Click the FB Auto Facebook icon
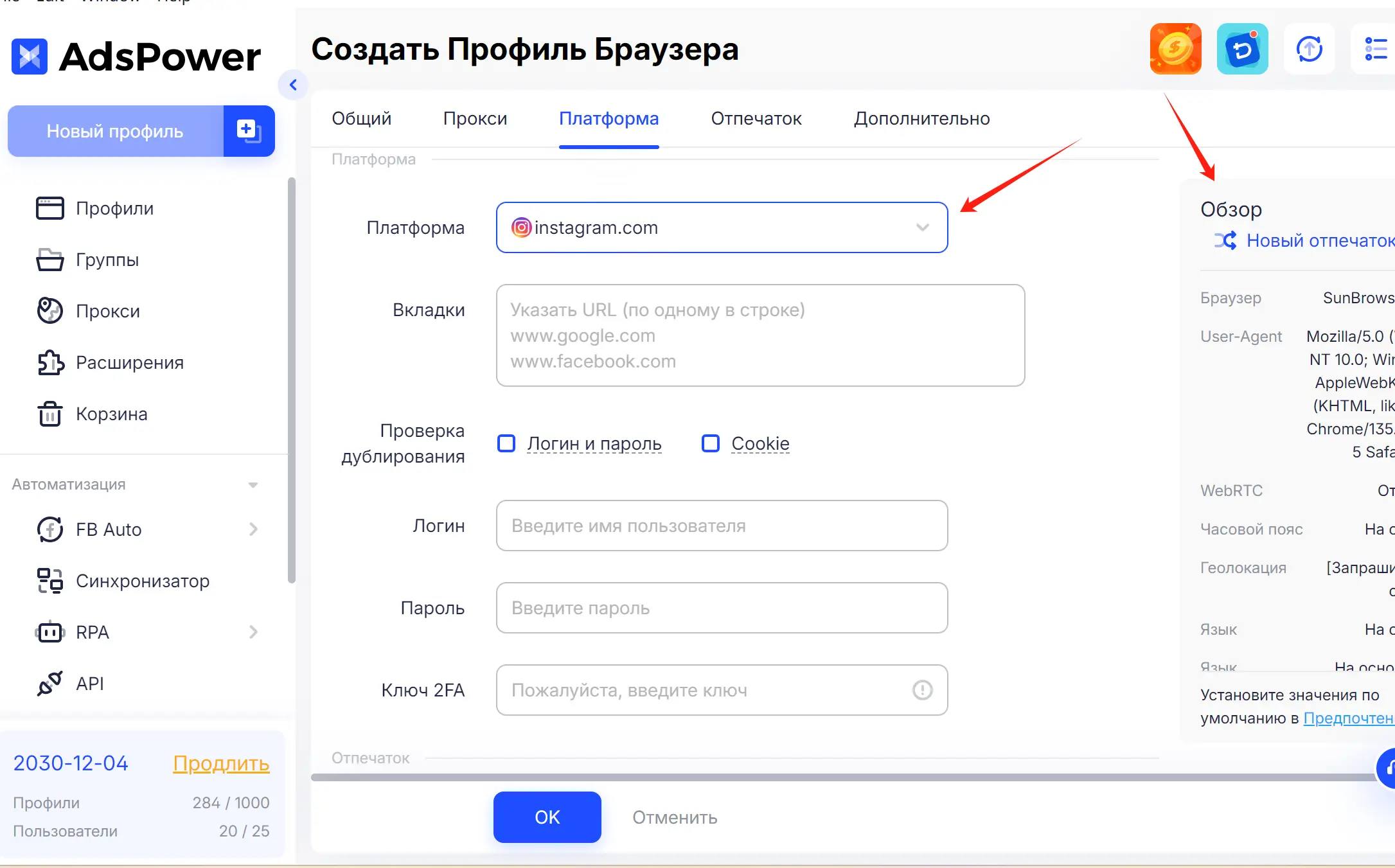 pyautogui.click(x=50, y=529)
